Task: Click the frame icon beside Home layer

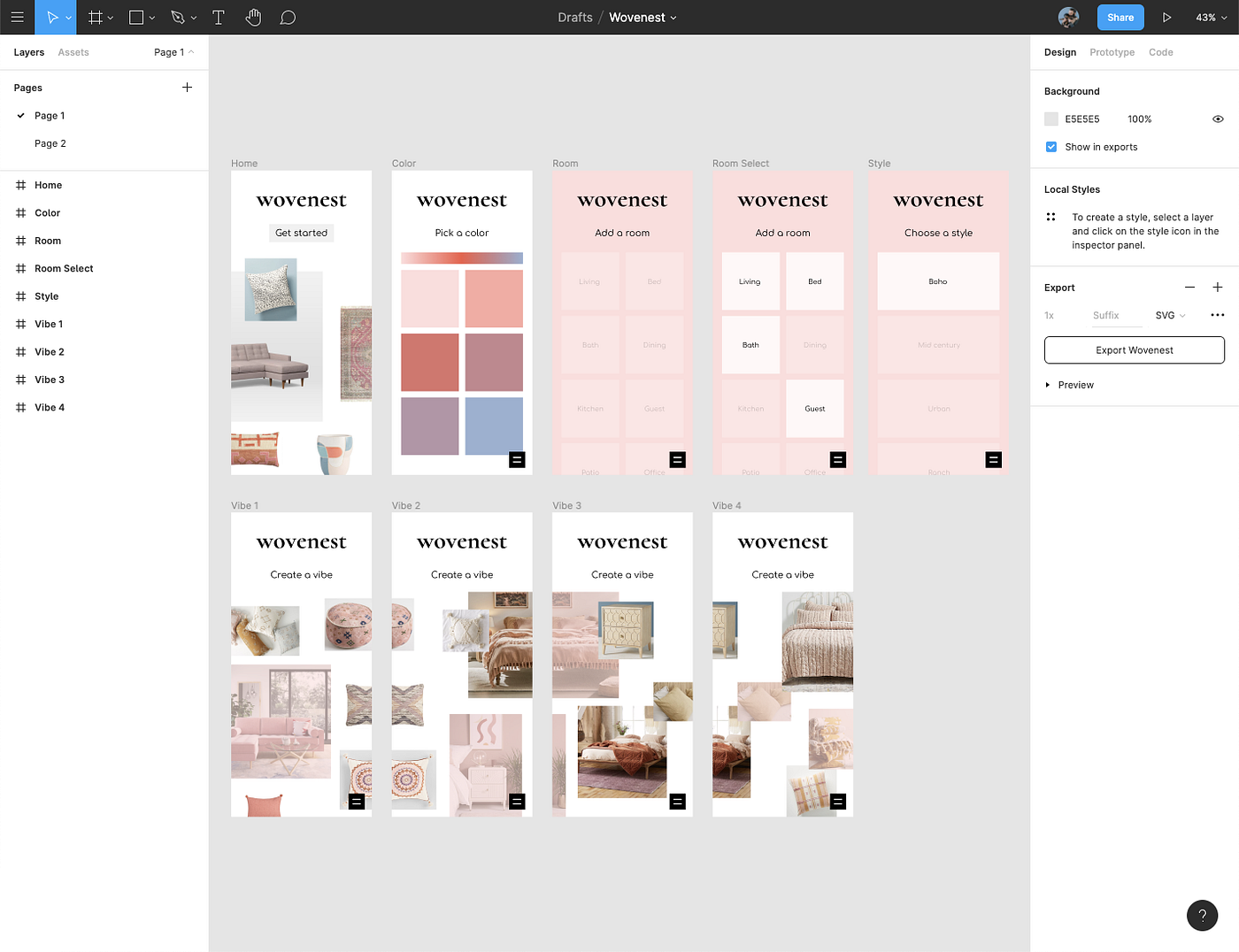Action: coord(20,185)
